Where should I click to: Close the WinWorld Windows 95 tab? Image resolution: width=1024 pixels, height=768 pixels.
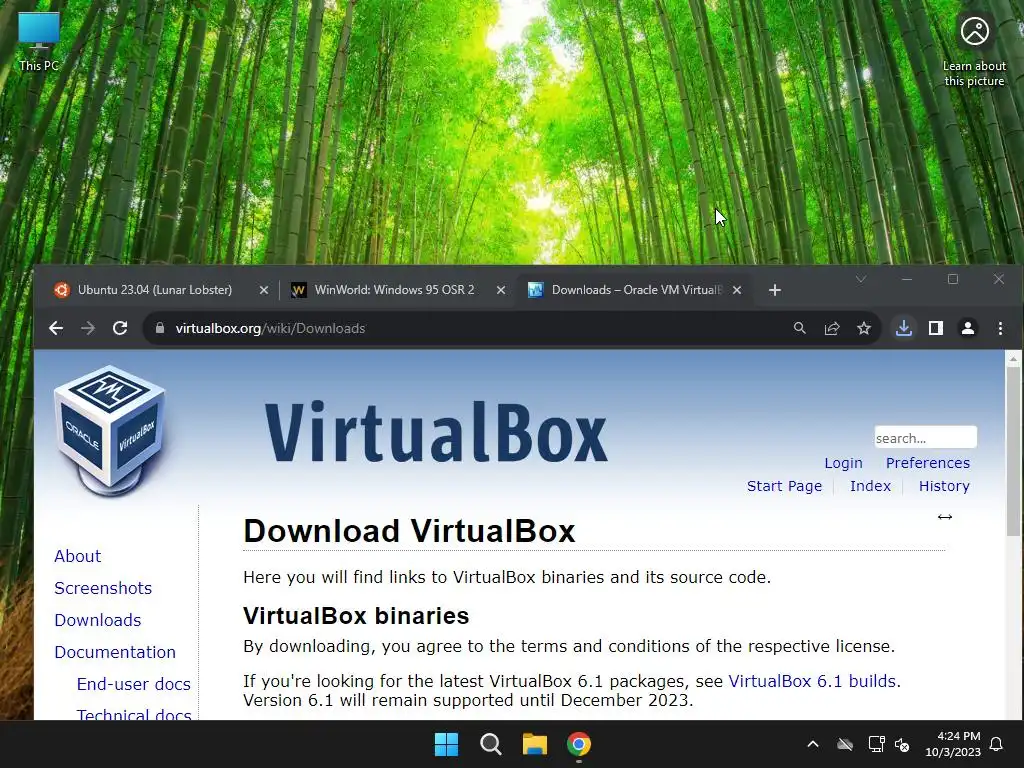(x=501, y=290)
